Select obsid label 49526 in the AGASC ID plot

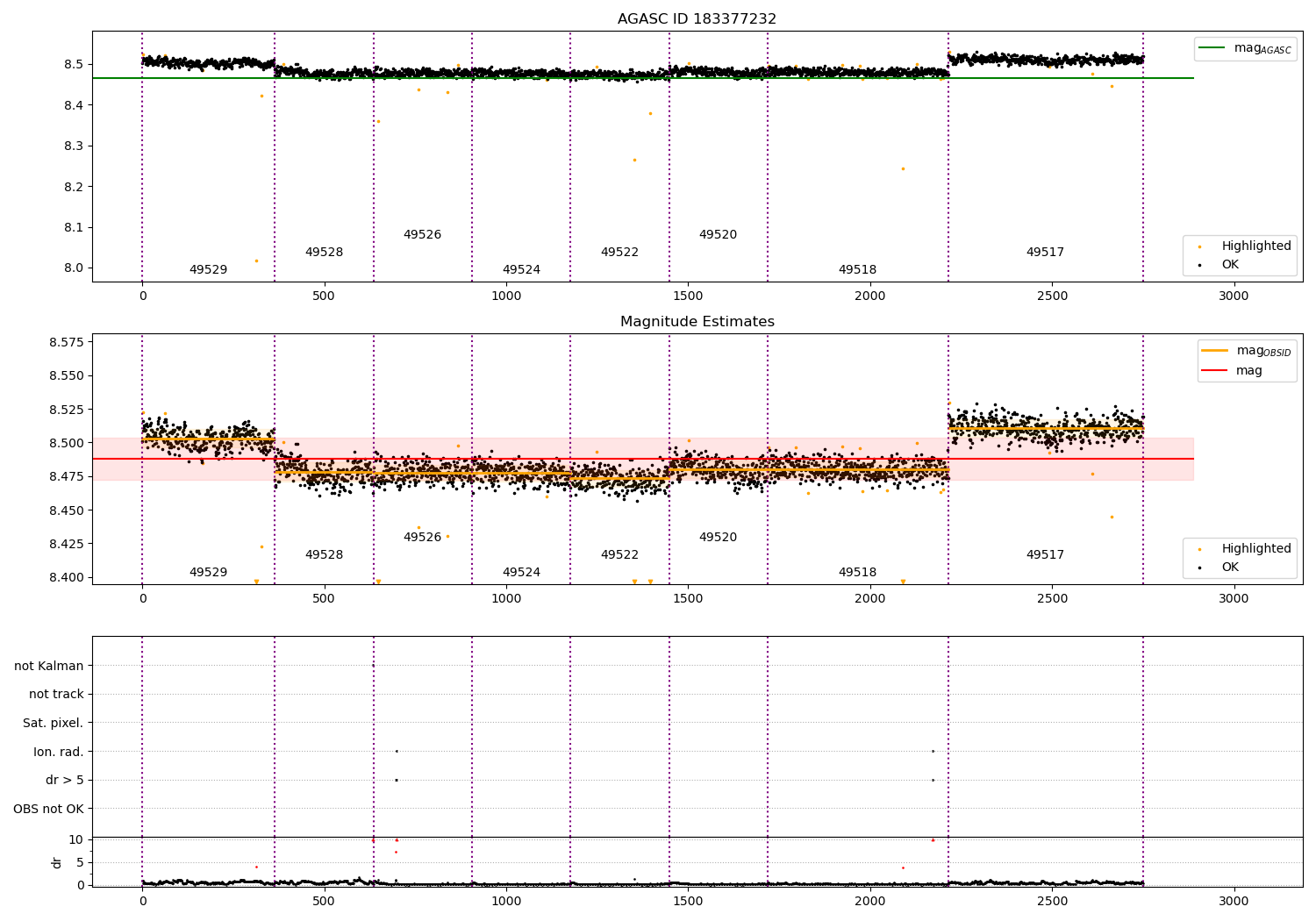[422, 234]
